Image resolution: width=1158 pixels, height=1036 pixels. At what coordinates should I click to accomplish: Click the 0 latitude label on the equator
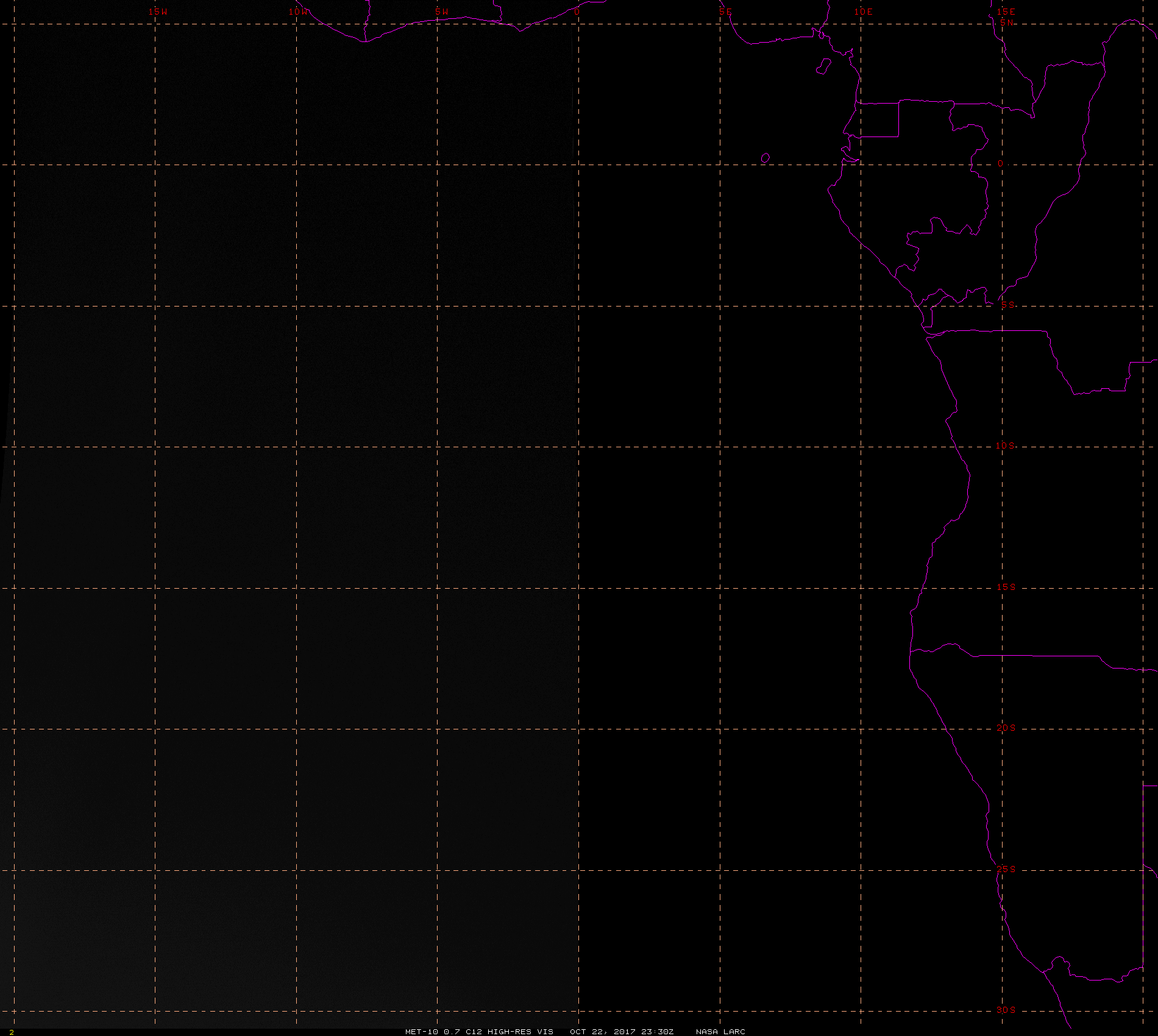click(x=1000, y=164)
